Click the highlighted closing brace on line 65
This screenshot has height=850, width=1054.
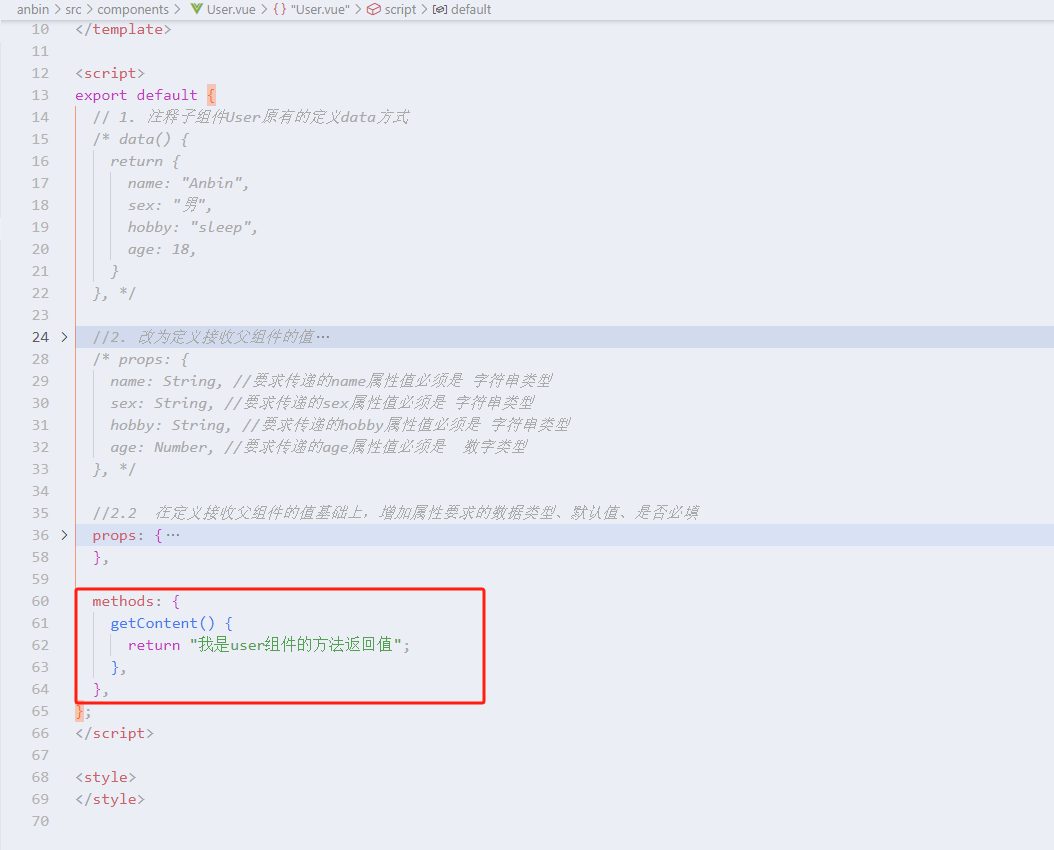79,711
